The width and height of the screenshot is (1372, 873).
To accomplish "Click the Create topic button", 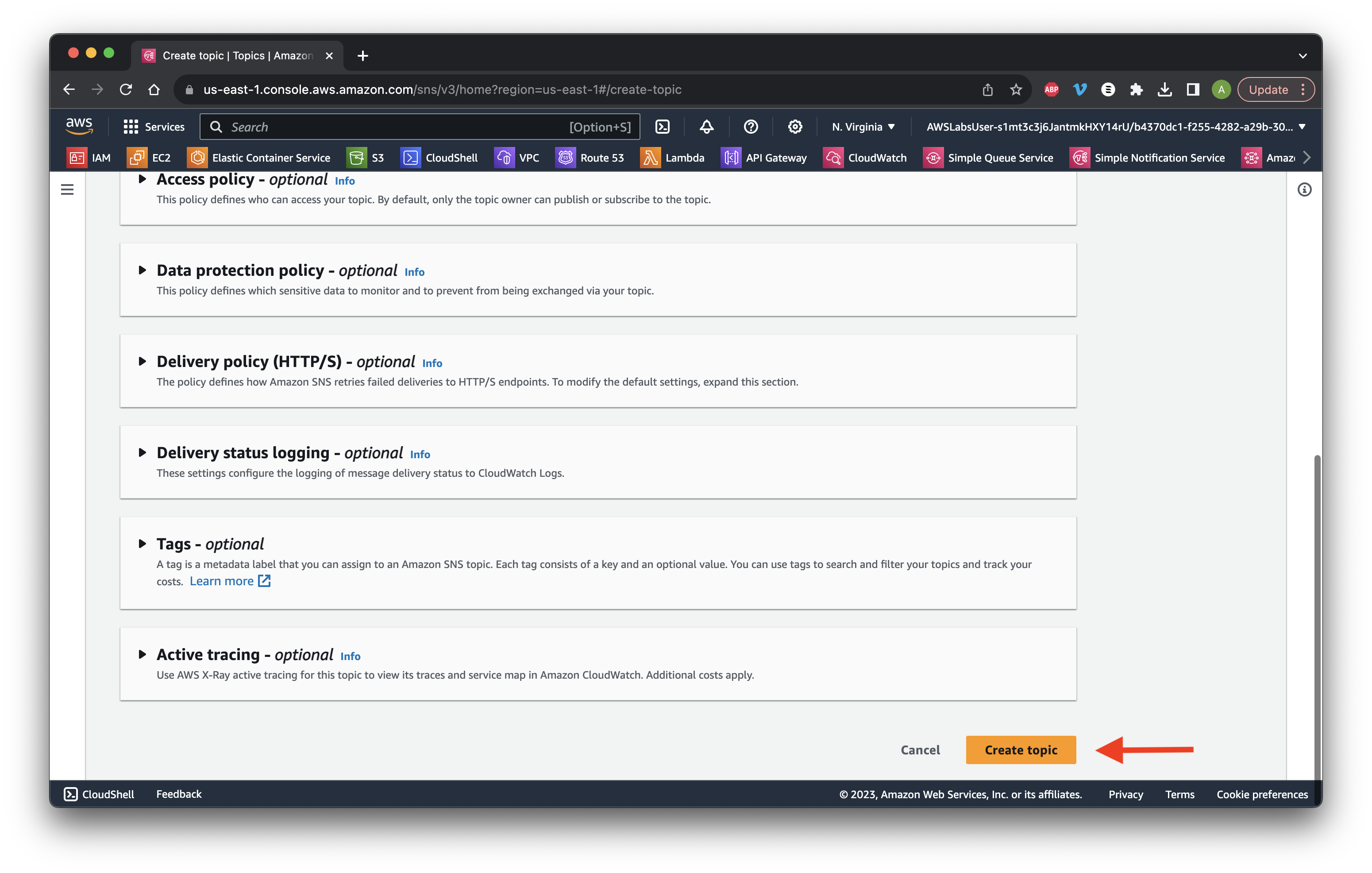I will [x=1021, y=750].
